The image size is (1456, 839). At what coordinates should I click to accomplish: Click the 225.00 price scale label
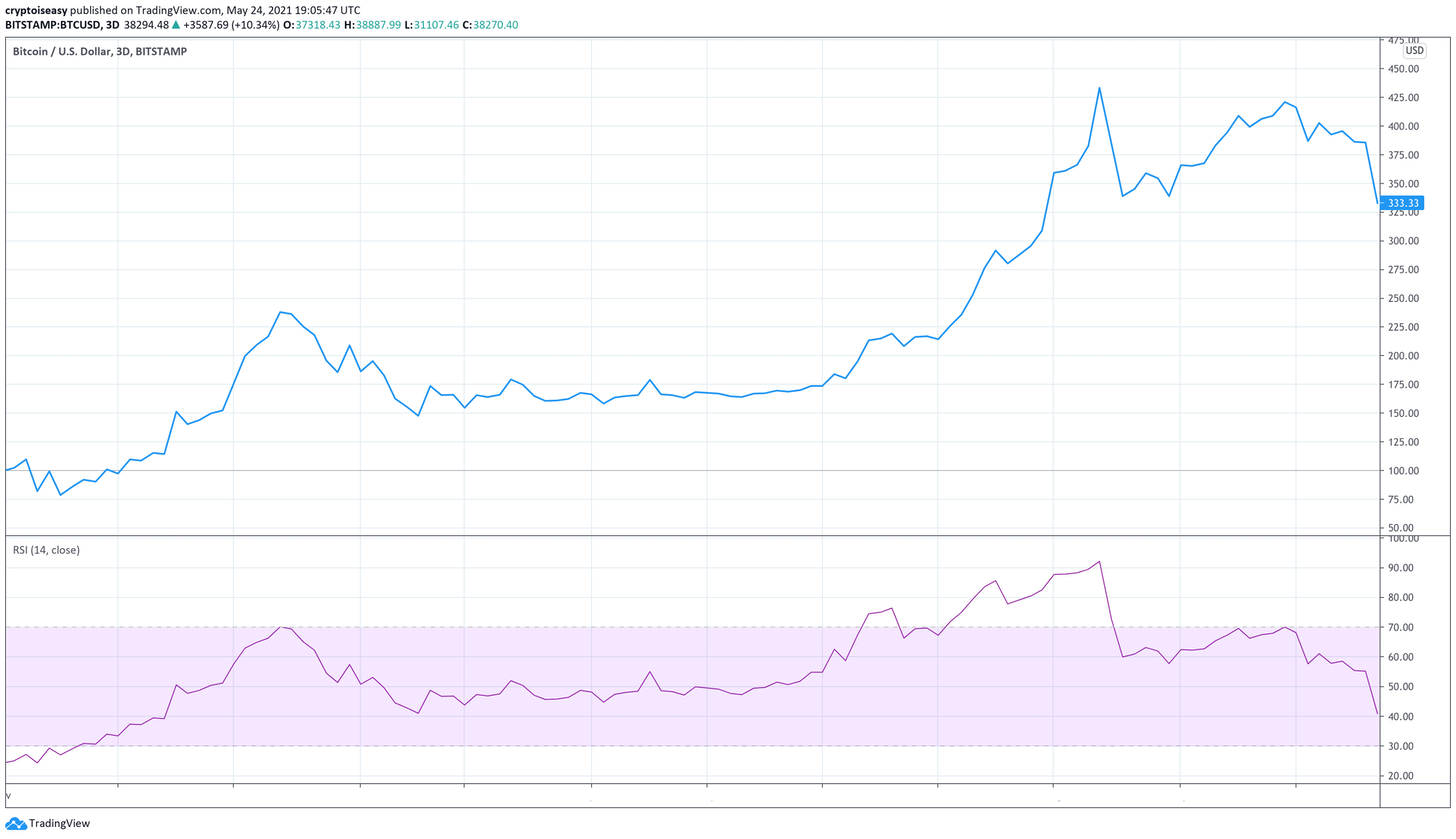tap(1402, 327)
